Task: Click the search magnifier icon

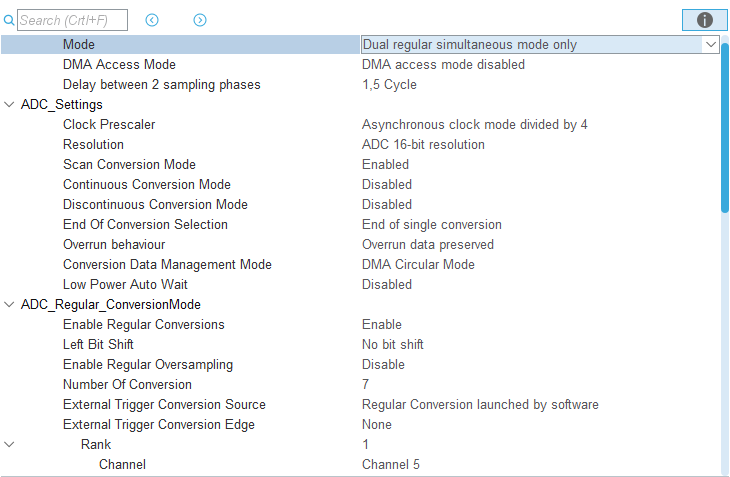Action: (x=8, y=20)
